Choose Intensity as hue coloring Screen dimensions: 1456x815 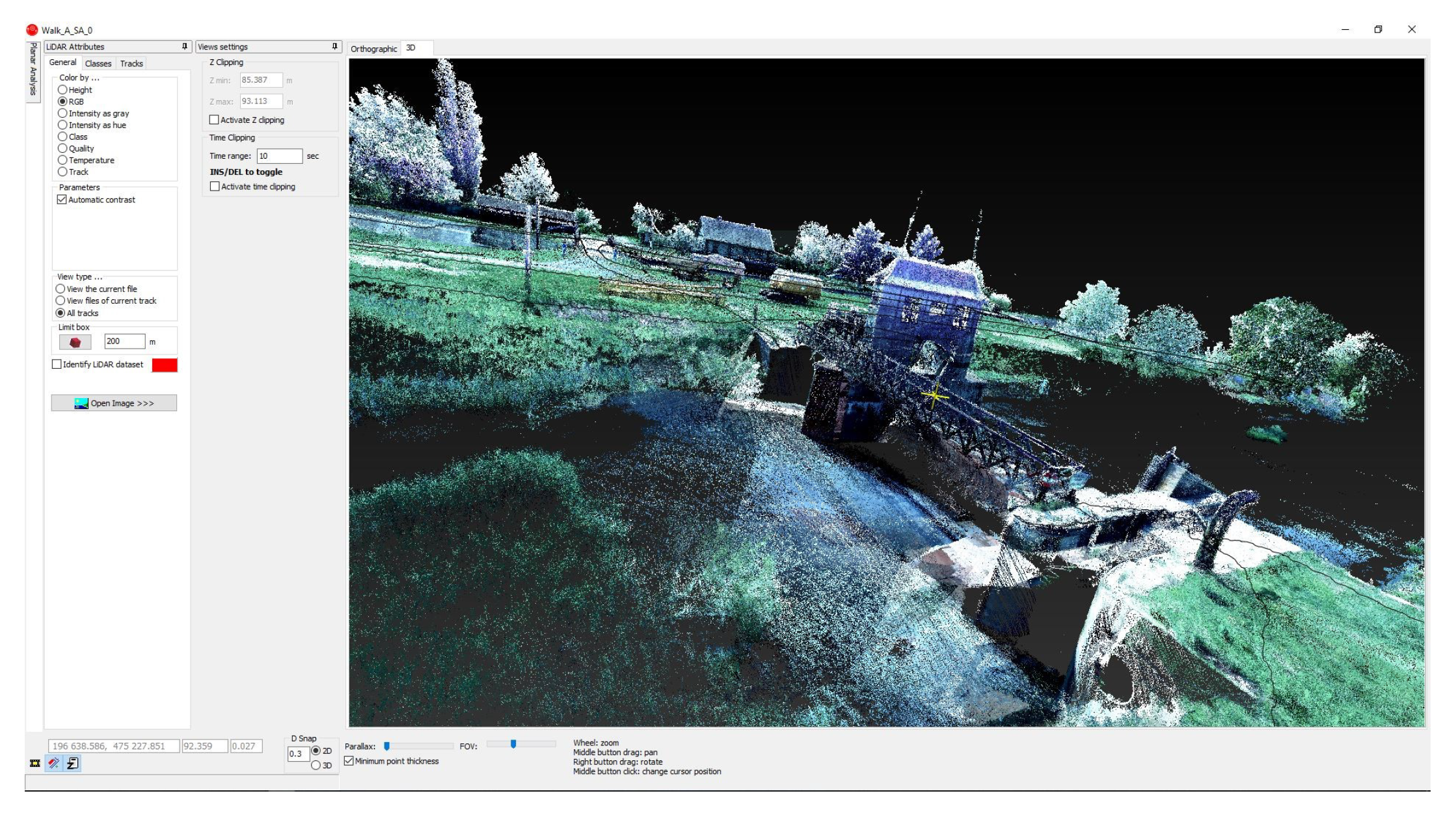click(x=63, y=125)
